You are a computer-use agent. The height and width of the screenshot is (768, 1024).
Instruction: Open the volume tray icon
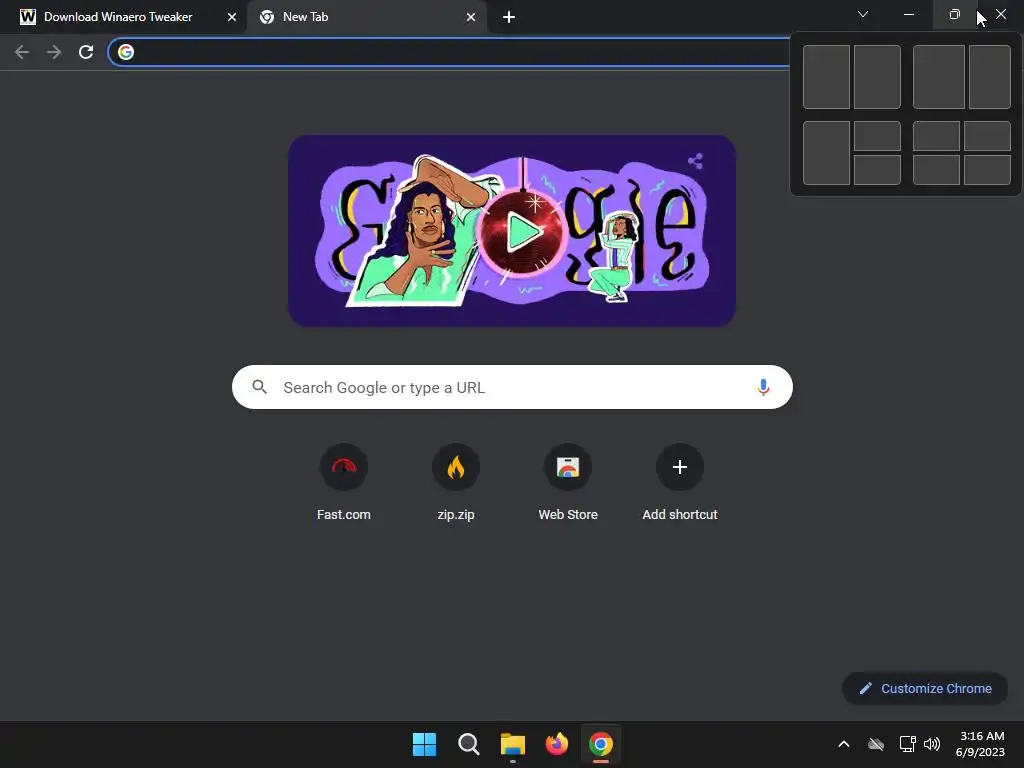tap(932, 744)
